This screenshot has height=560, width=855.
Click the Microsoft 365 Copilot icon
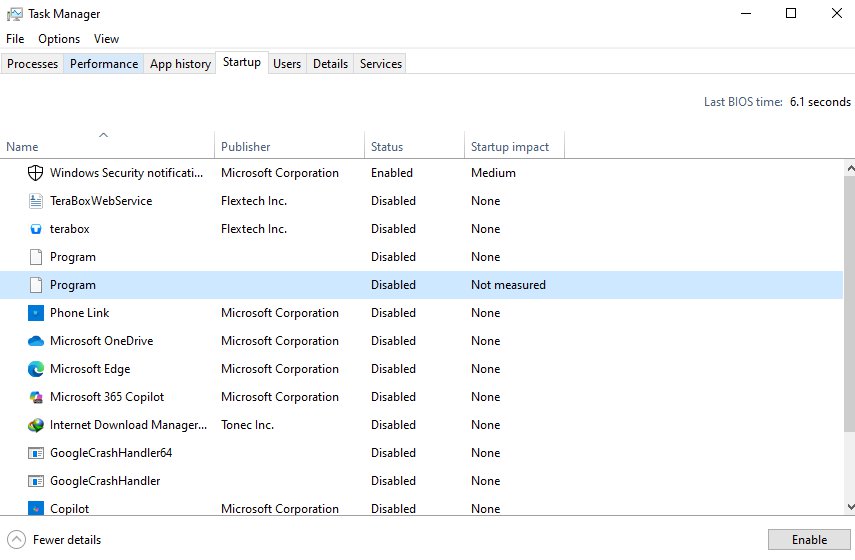36,397
